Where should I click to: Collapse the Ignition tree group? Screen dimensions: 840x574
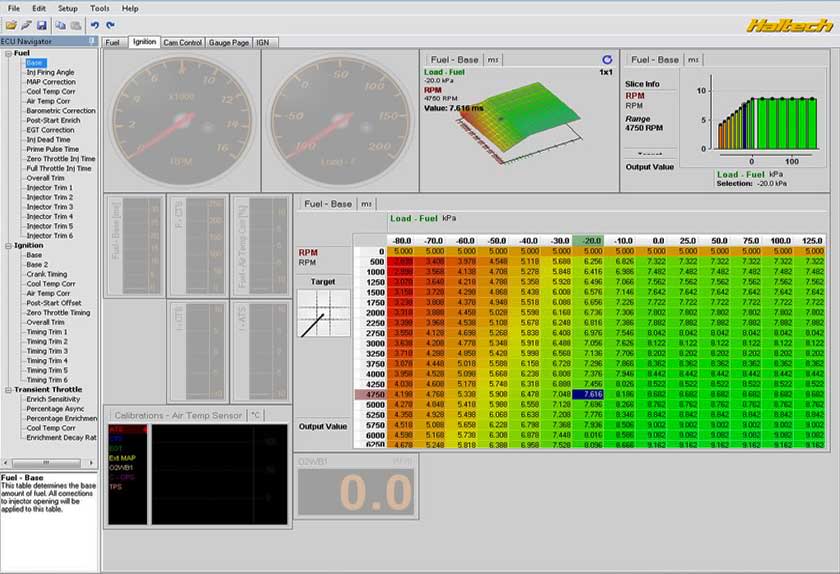7,245
